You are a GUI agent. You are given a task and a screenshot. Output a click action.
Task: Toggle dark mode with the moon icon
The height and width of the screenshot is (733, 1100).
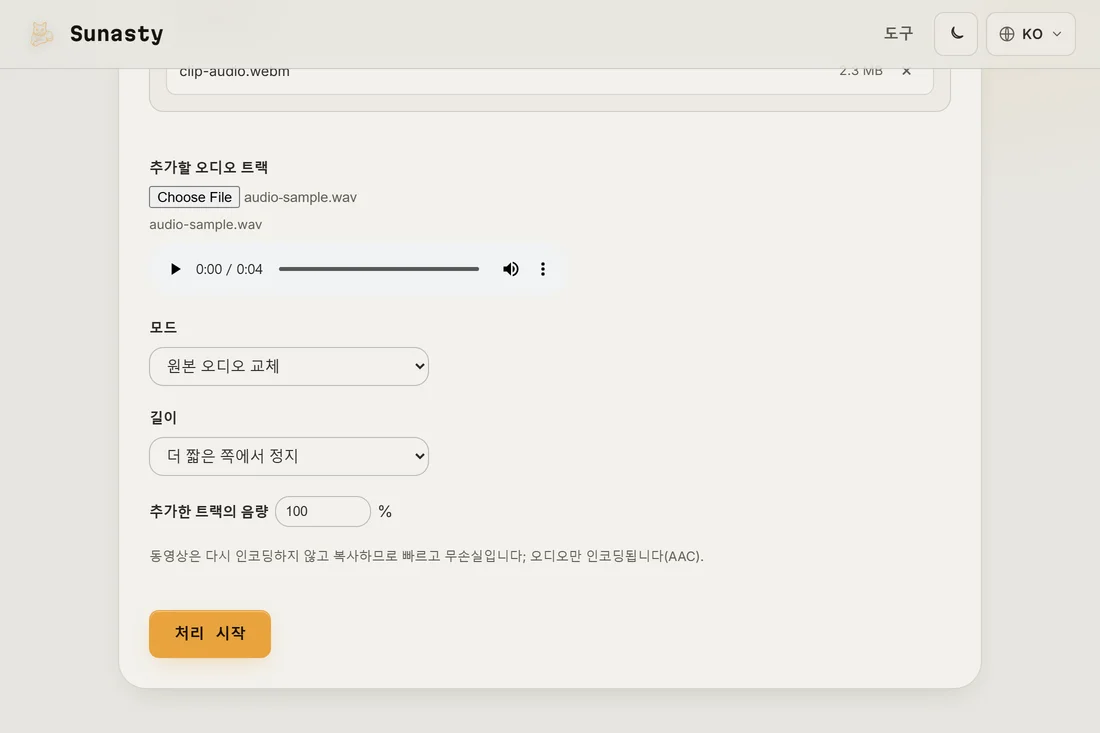[x=955, y=34]
